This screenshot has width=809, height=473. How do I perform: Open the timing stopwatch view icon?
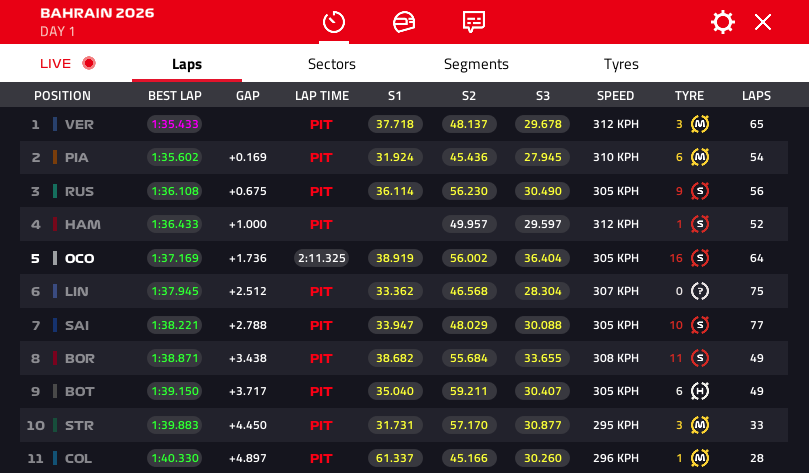coord(334,22)
